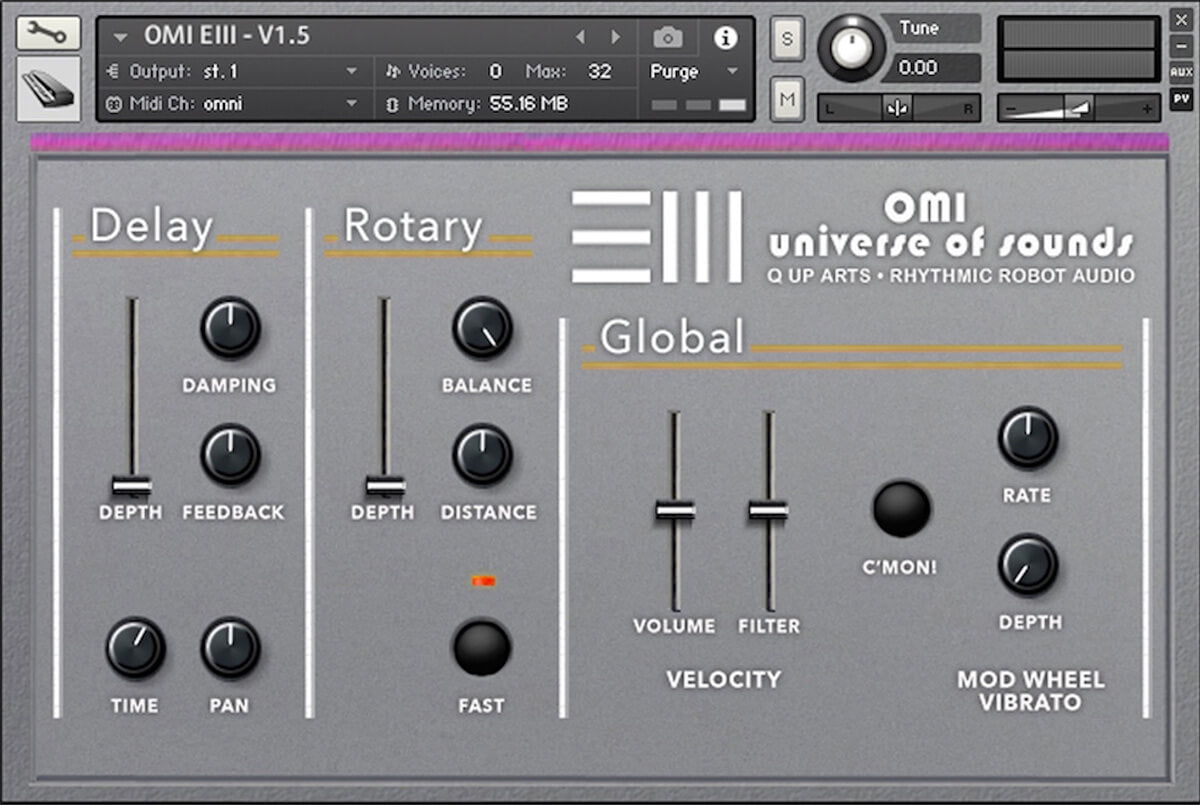Click the Rotary DEPTH slider handle

[x=385, y=486]
